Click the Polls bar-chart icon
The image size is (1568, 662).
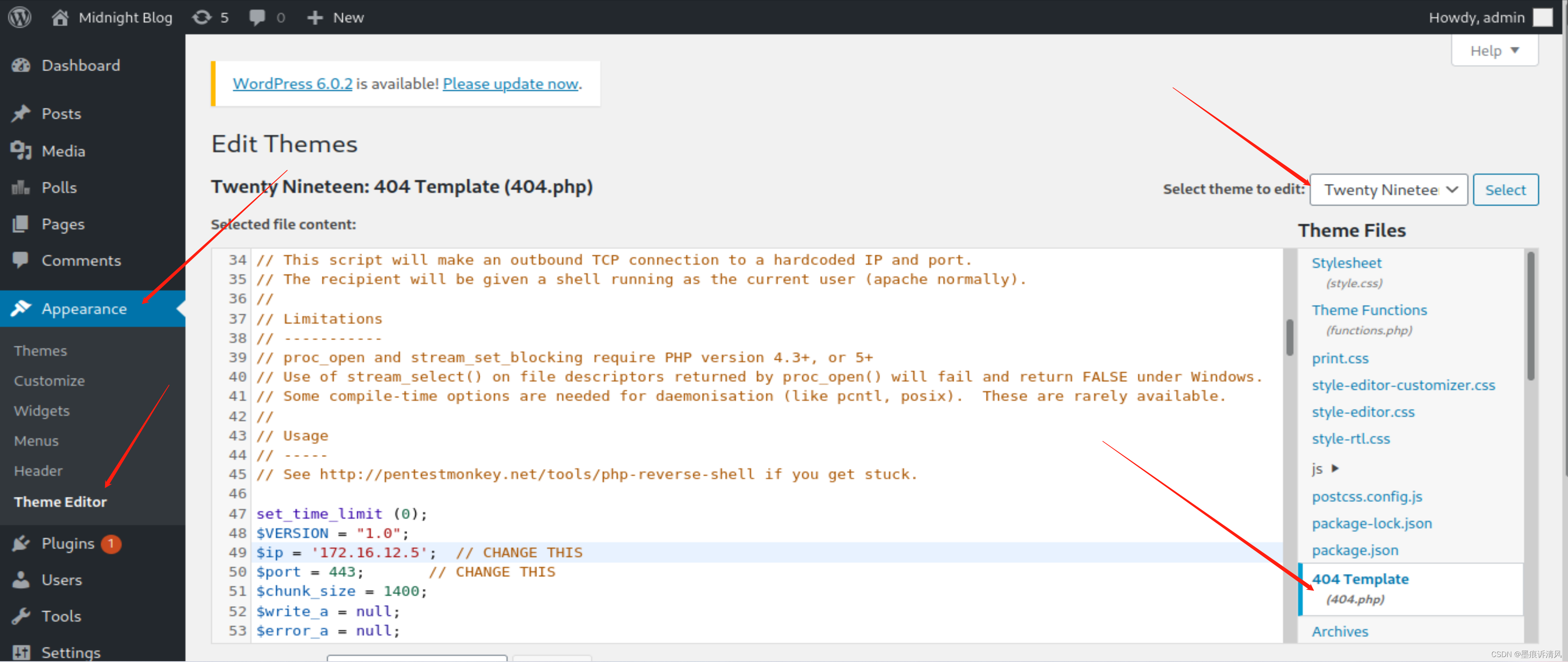coord(21,187)
